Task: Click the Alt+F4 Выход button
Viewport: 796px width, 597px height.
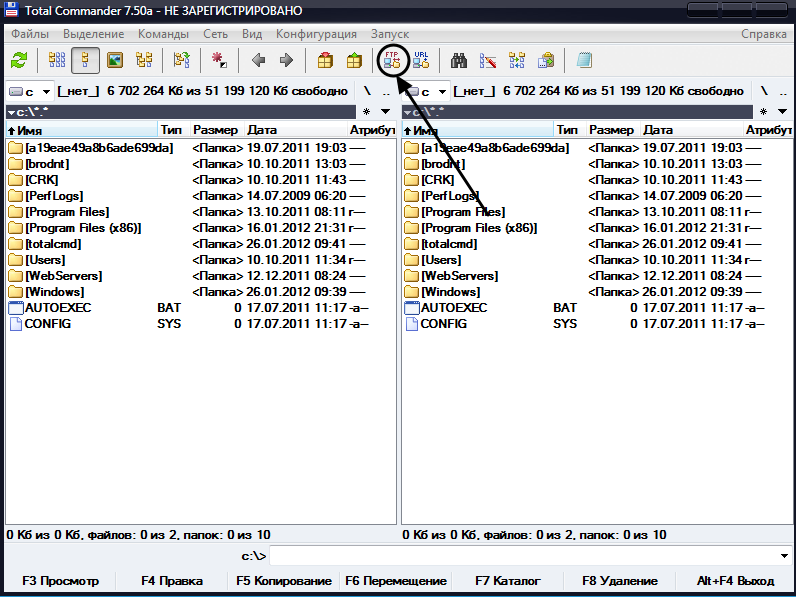Action: (x=735, y=581)
